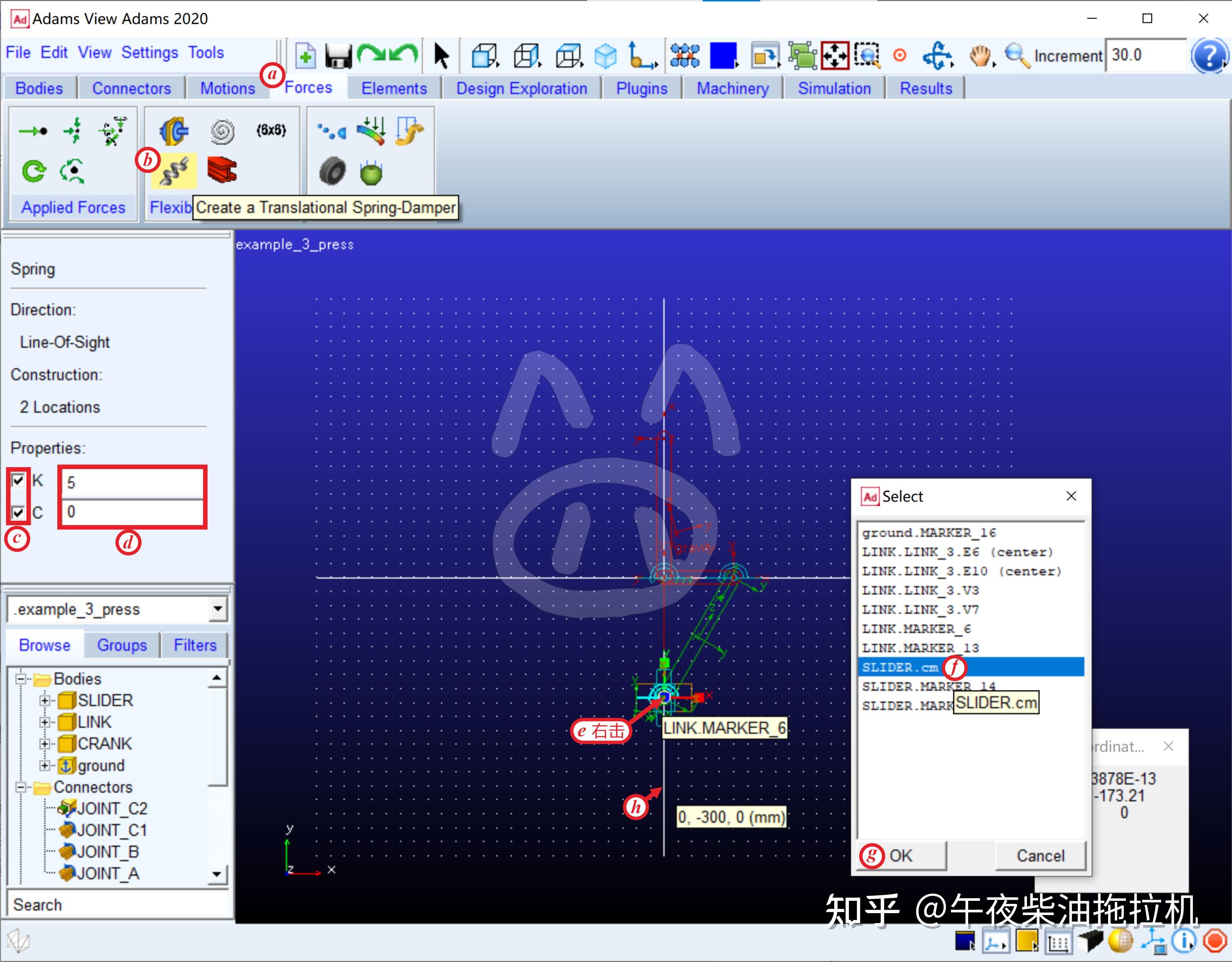Expand the SLIDER body tree node
The height and width of the screenshot is (962, 1232).
coord(45,700)
